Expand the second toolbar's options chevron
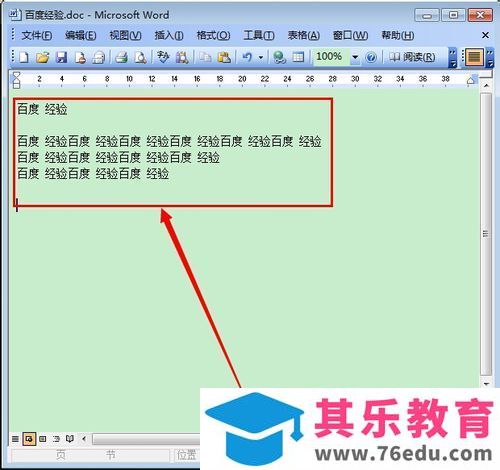Screen dimensions: 500x470 (x=490, y=57)
